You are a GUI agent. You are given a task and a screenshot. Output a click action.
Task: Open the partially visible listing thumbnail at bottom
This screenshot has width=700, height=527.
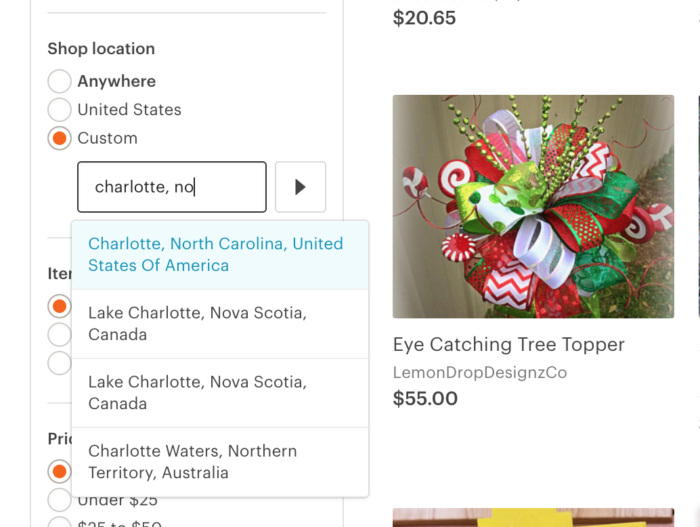coord(533,518)
